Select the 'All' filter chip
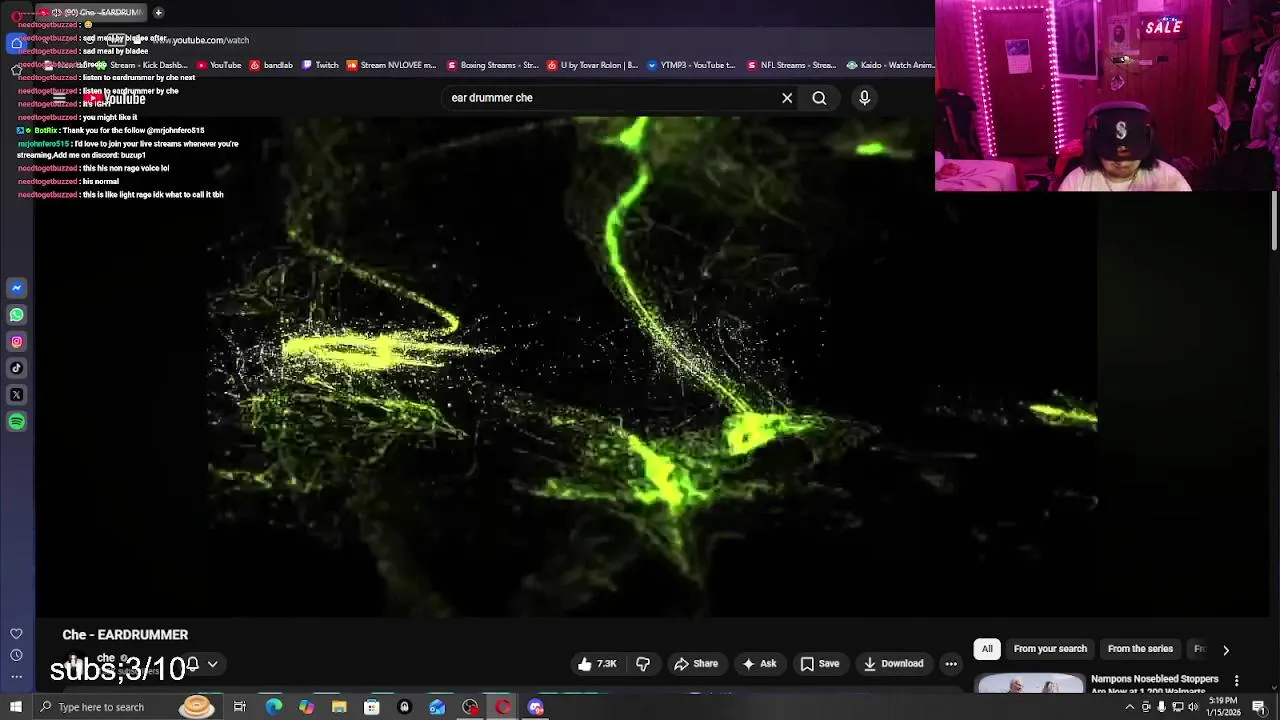Screen dimensions: 1280x720 (x=987, y=649)
